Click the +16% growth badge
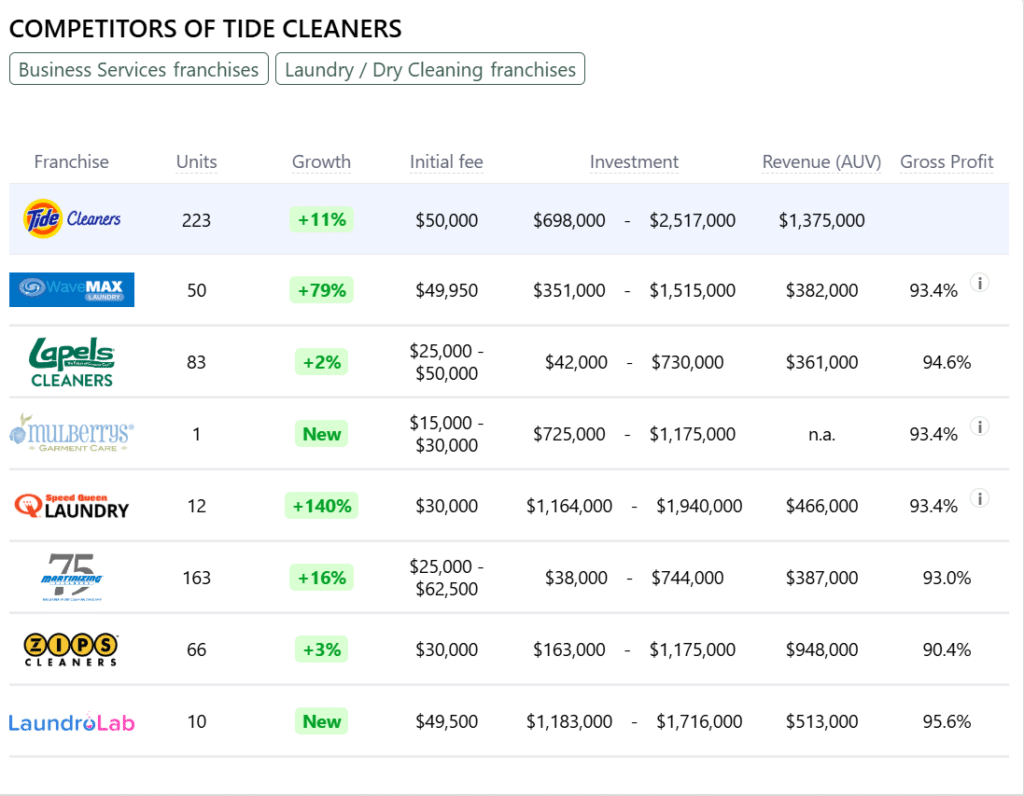This screenshot has width=1024, height=796. (321, 577)
